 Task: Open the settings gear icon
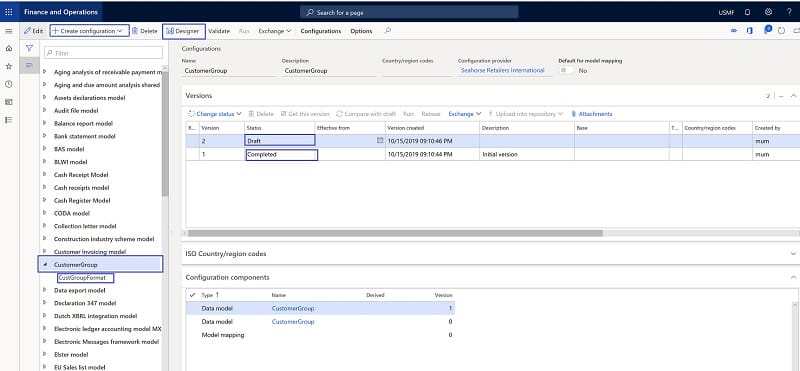[x=768, y=12]
